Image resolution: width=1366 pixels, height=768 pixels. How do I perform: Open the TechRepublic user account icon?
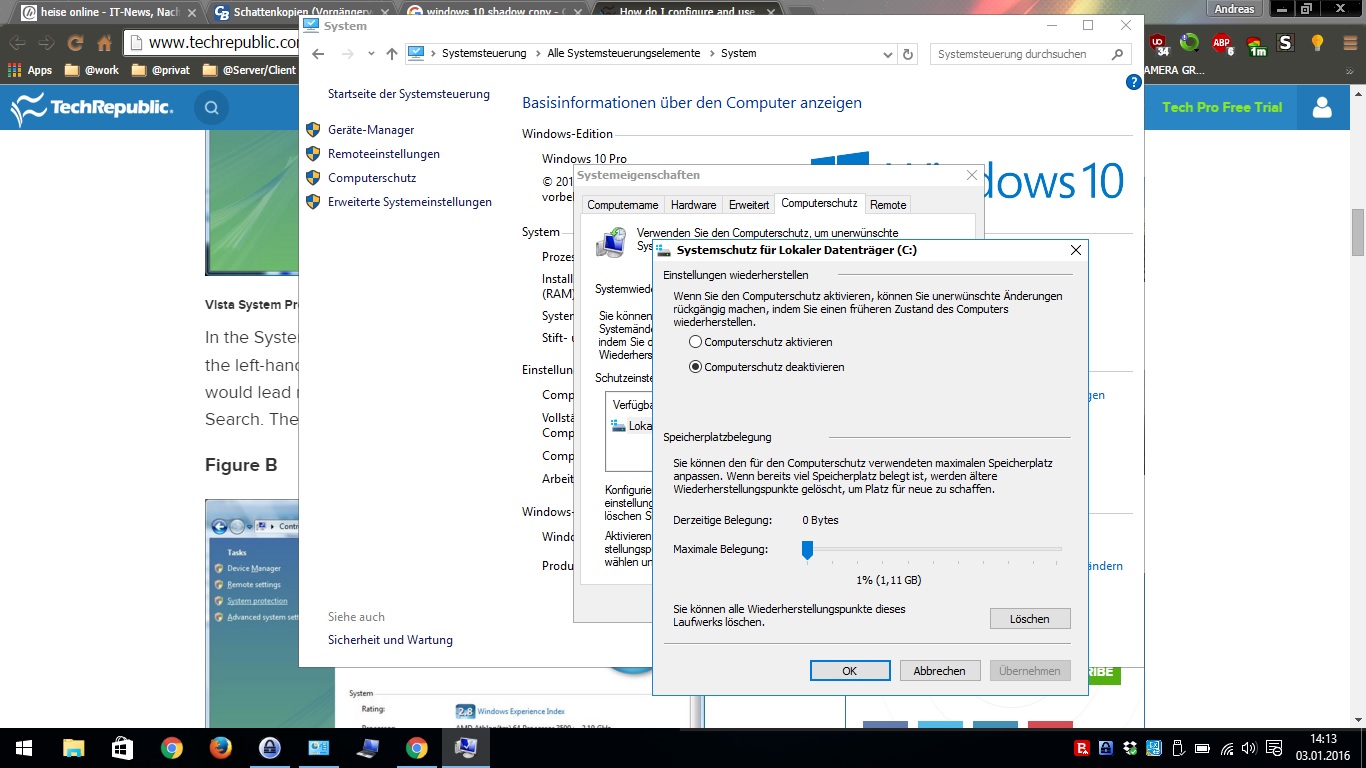point(1322,107)
